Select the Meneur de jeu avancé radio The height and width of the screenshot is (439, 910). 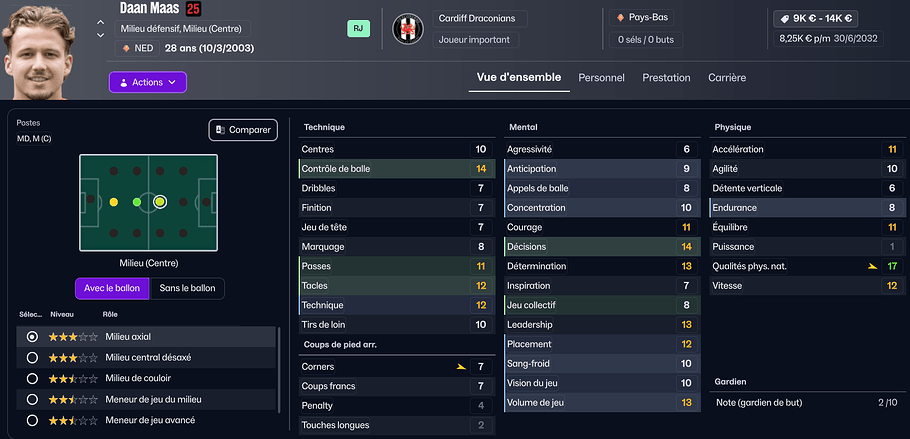click(x=32, y=420)
